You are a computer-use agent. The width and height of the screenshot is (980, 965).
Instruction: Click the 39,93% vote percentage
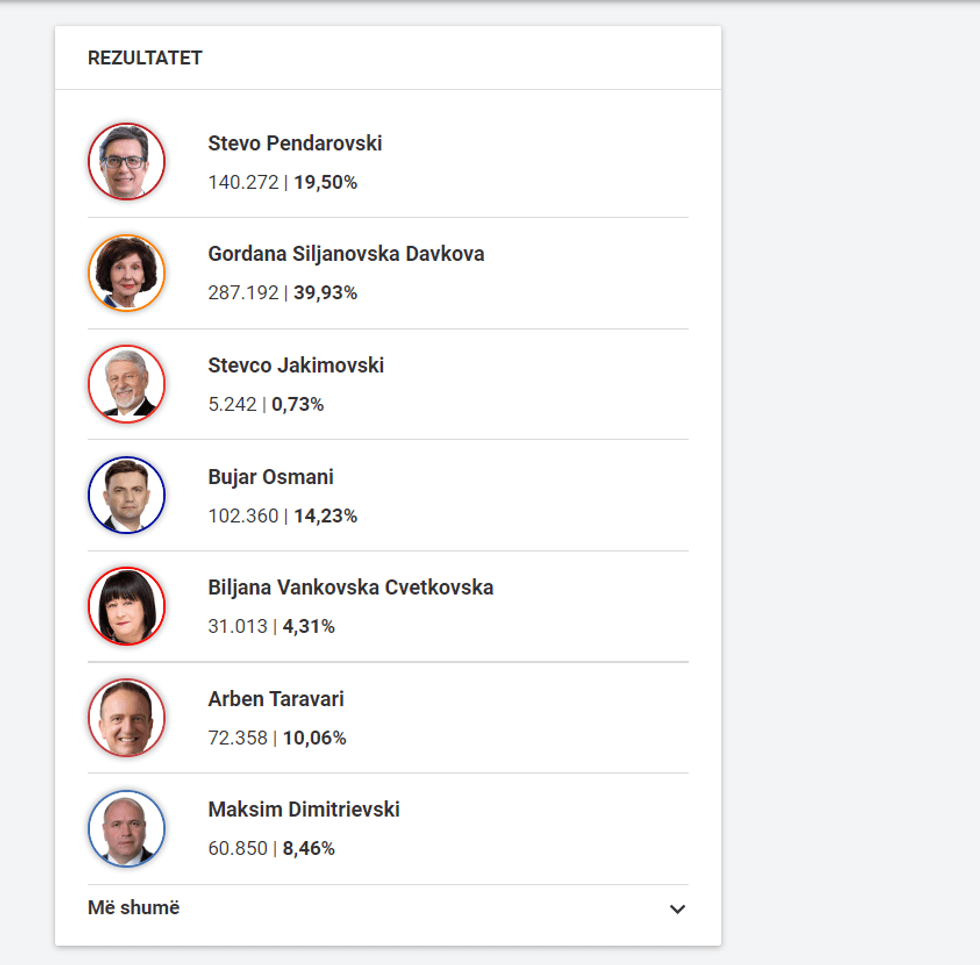tap(325, 293)
